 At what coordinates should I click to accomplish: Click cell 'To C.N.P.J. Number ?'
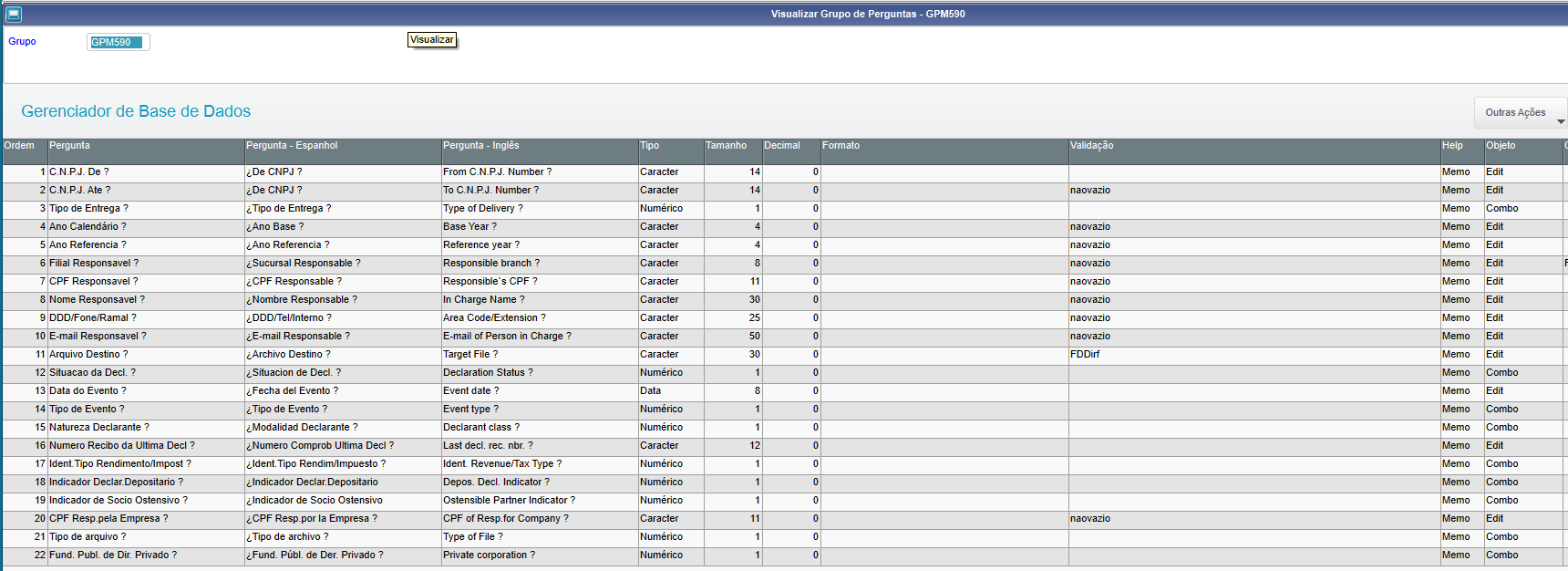click(x=540, y=191)
